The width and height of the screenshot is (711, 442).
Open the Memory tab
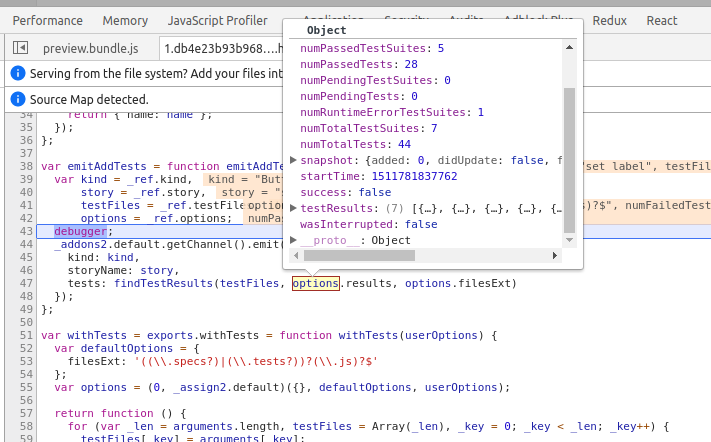pyautogui.click(x=125, y=21)
